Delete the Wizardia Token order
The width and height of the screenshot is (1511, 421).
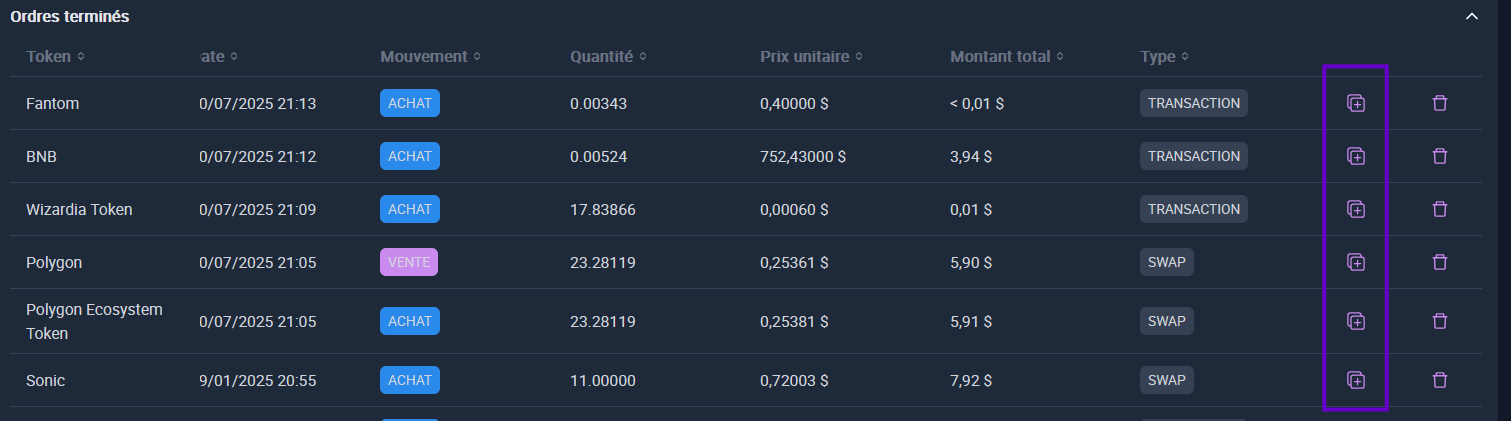click(x=1439, y=209)
